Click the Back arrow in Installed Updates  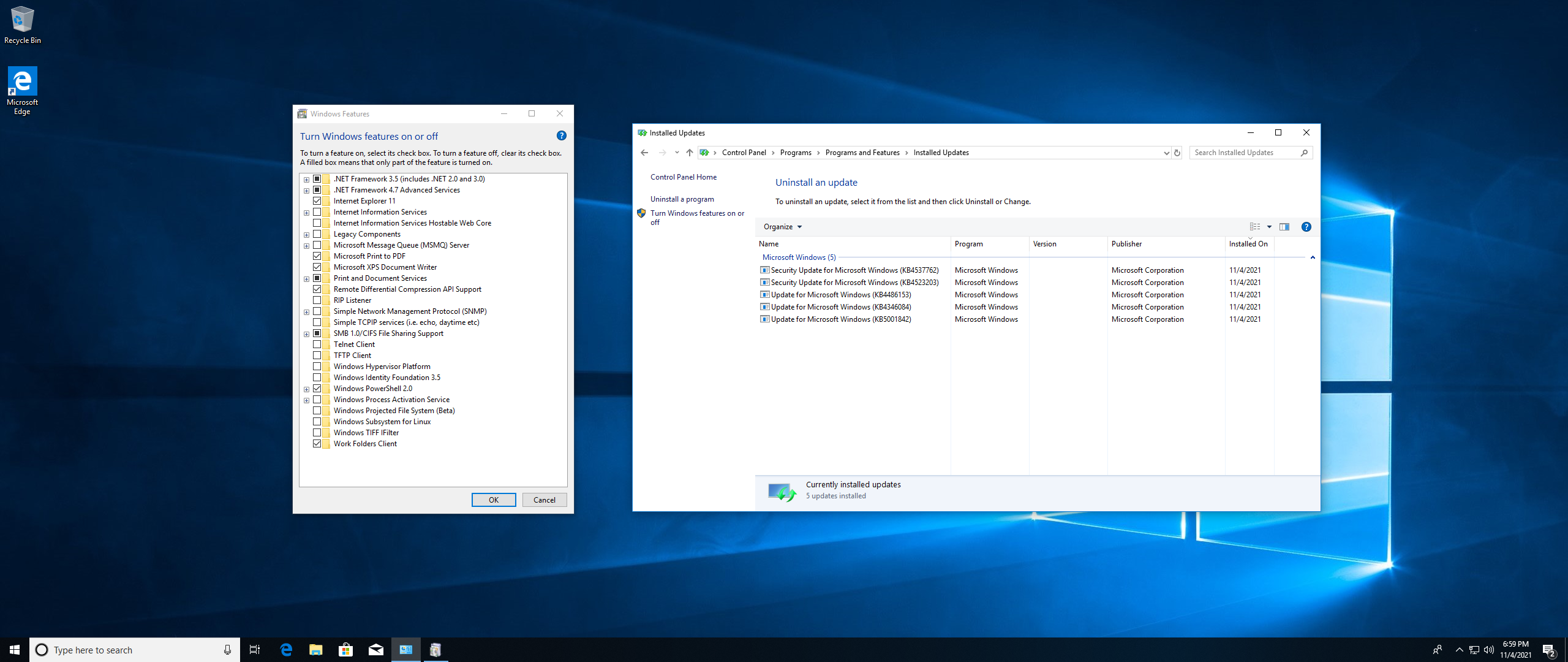tap(644, 153)
